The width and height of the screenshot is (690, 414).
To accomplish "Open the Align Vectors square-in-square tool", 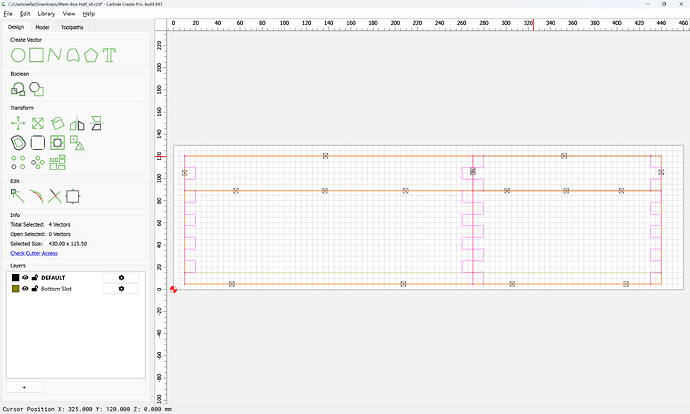I will 58,143.
